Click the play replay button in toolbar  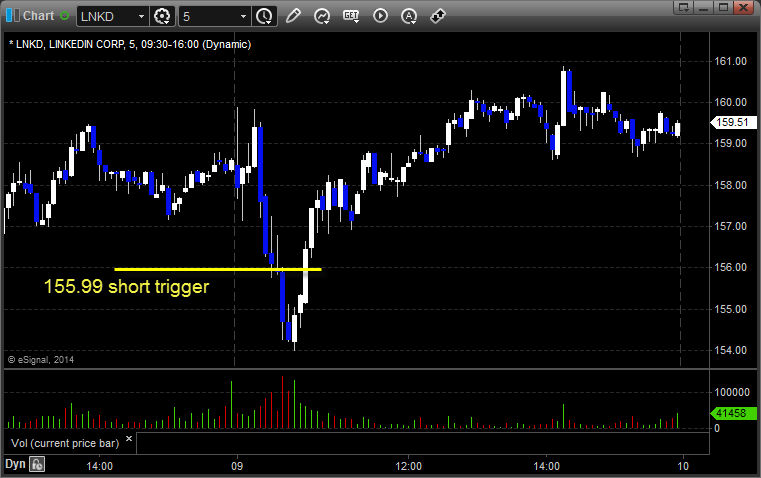380,16
